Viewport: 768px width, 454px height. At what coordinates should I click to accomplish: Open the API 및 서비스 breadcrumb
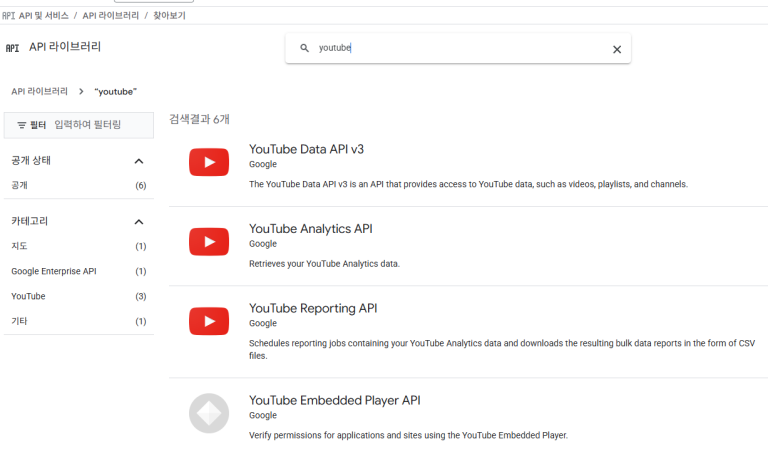coord(44,16)
